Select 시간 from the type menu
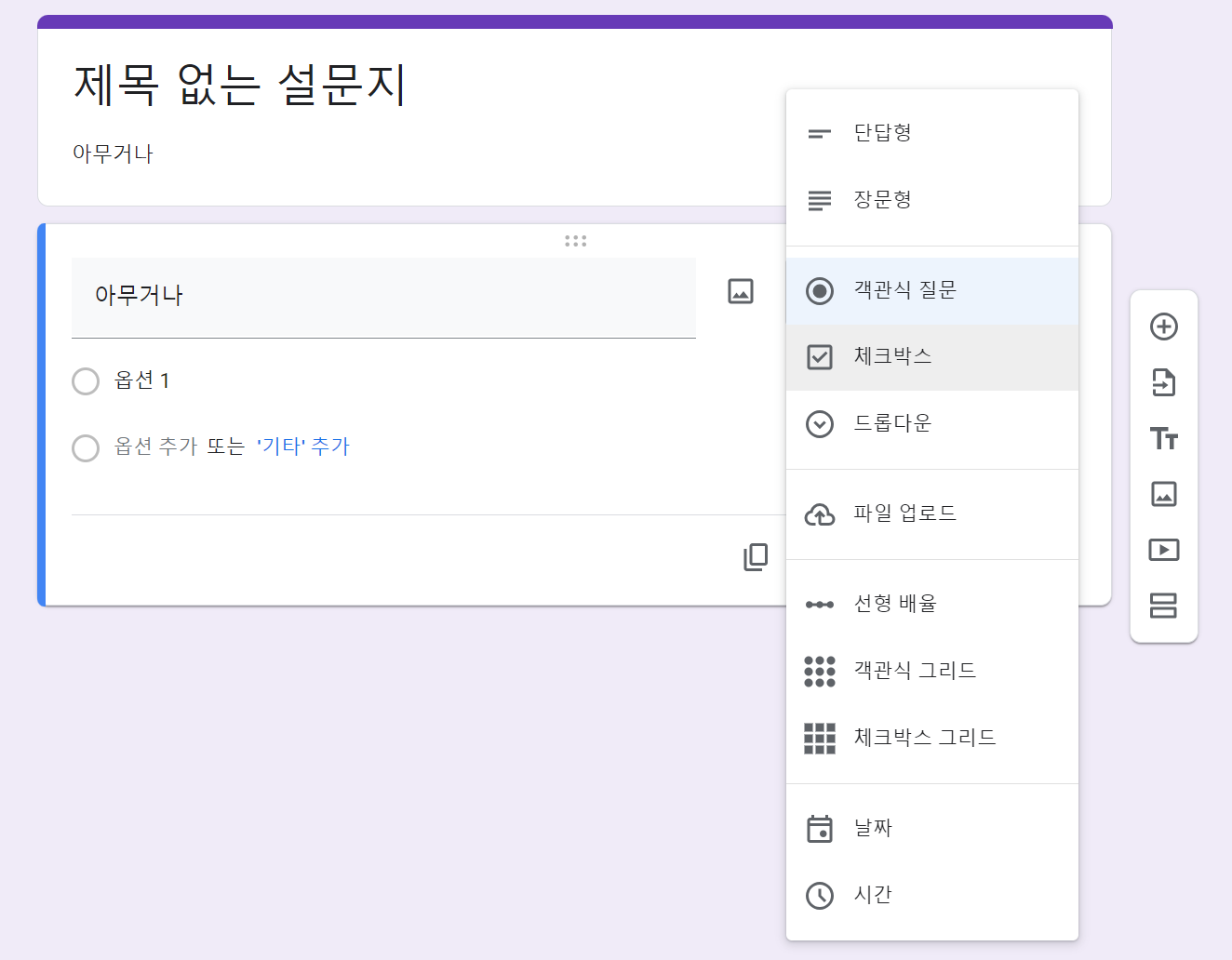 [932, 895]
